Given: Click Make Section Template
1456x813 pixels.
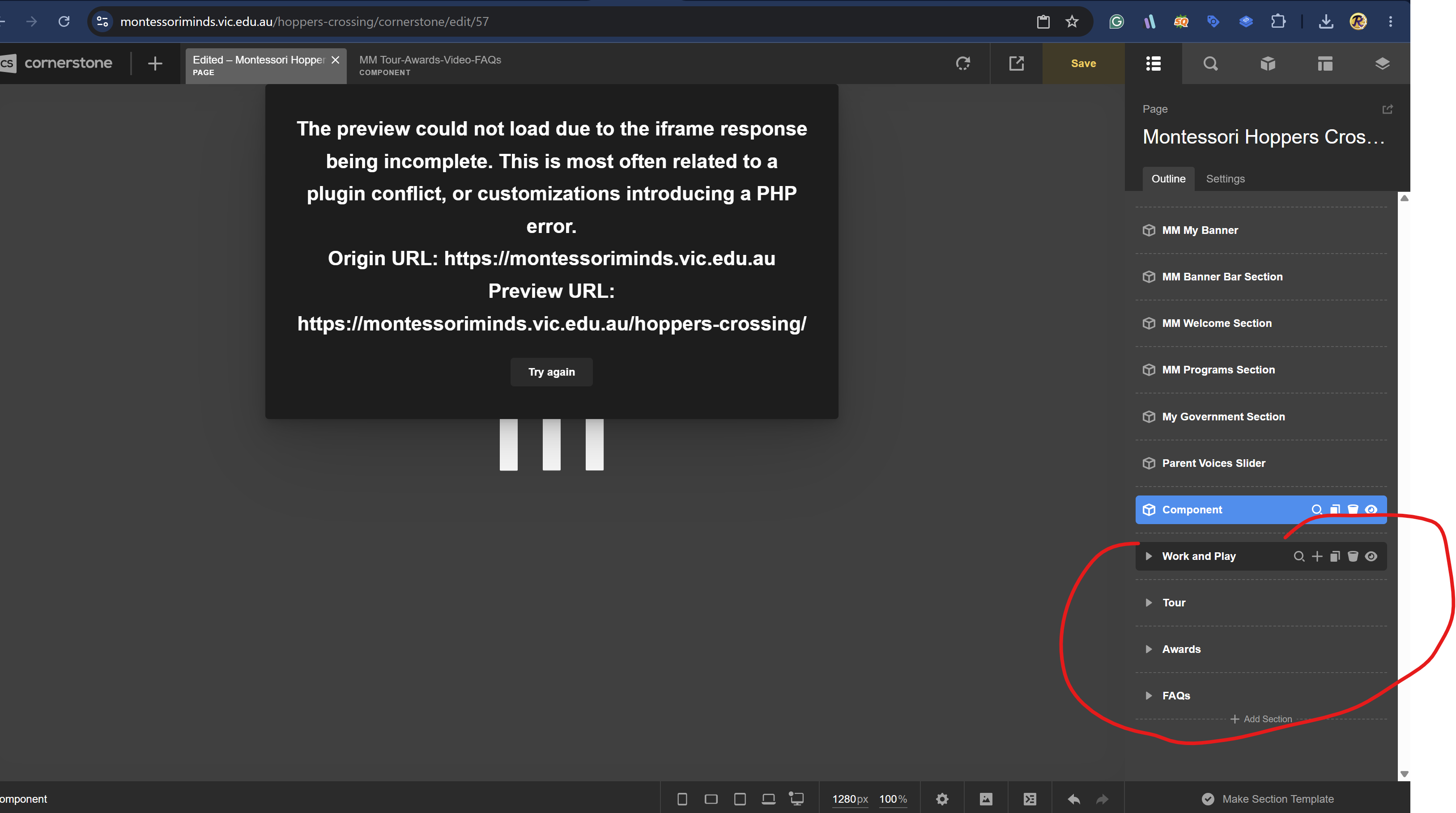Looking at the screenshot, I should (x=1267, y=799).
